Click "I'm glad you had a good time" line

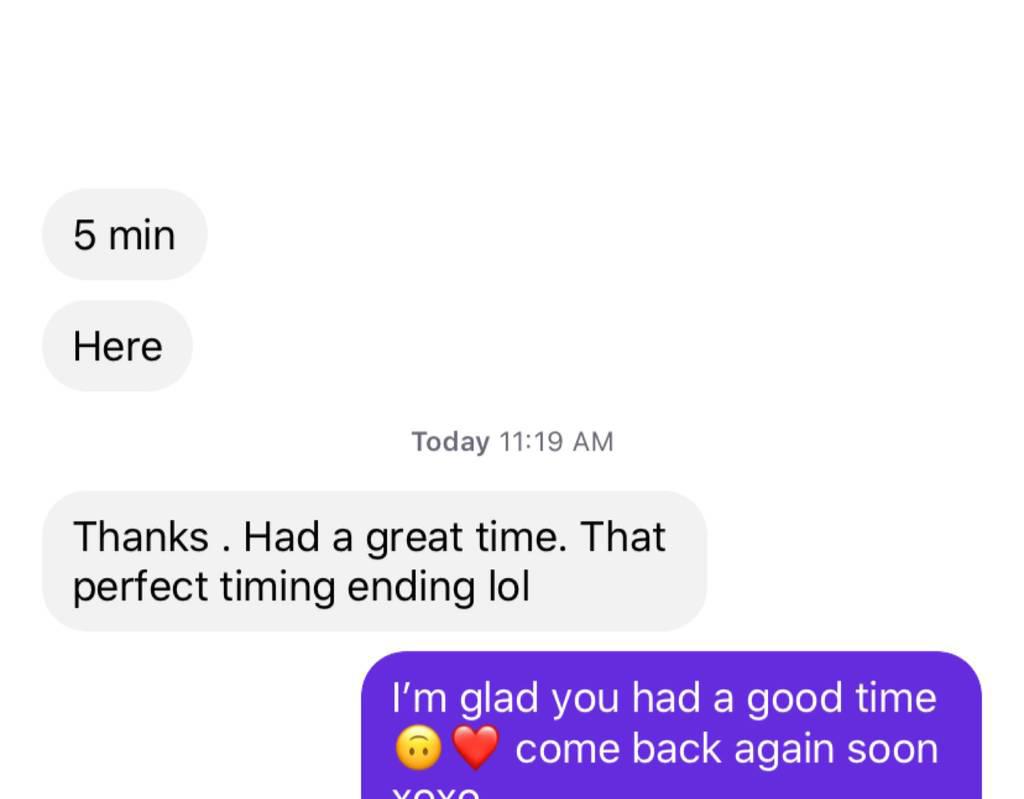coord(664,698)
